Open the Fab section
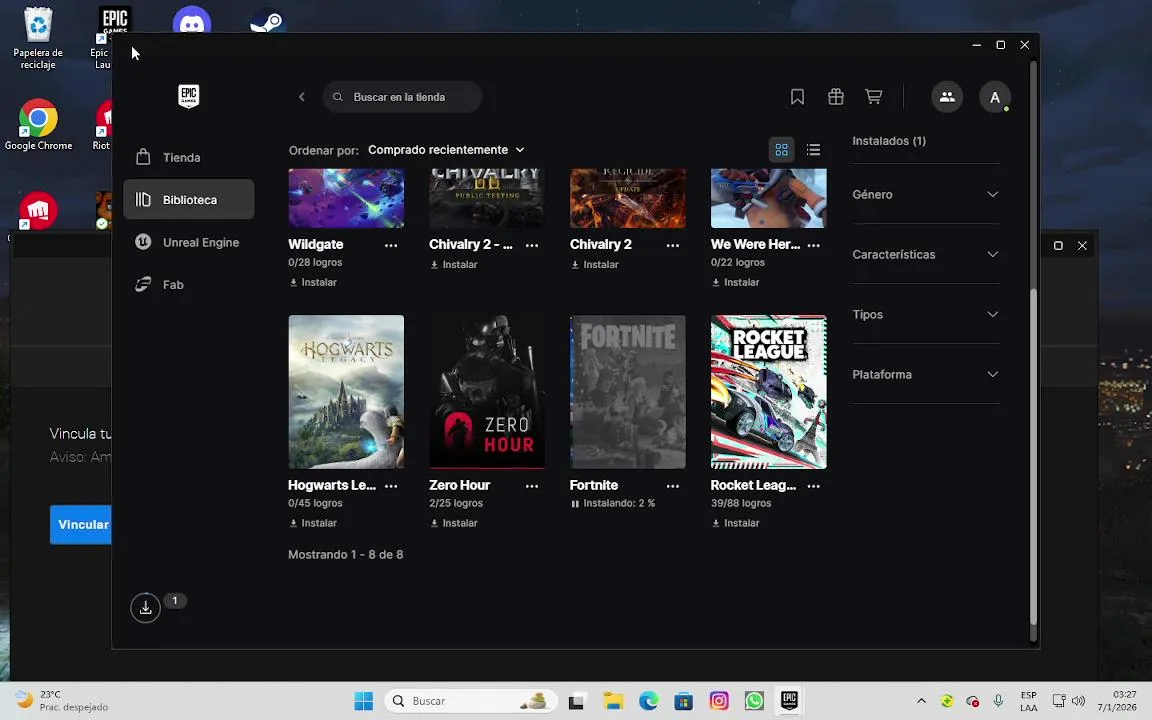1152x720 pixels. (x=189, y=284)
